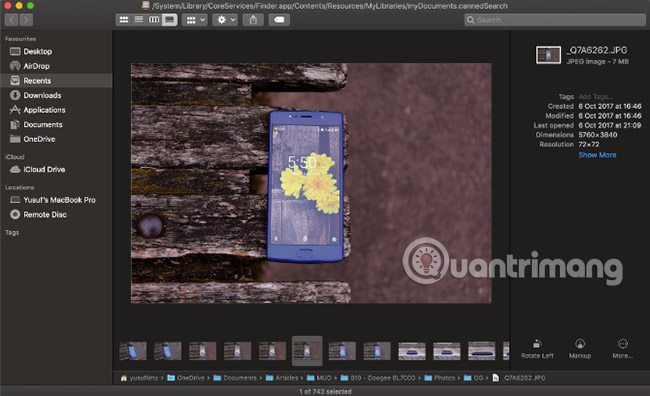Viewport: 650px width, 396px height.
Task: Open AirDrop in the sidebar
Action: 56,66
